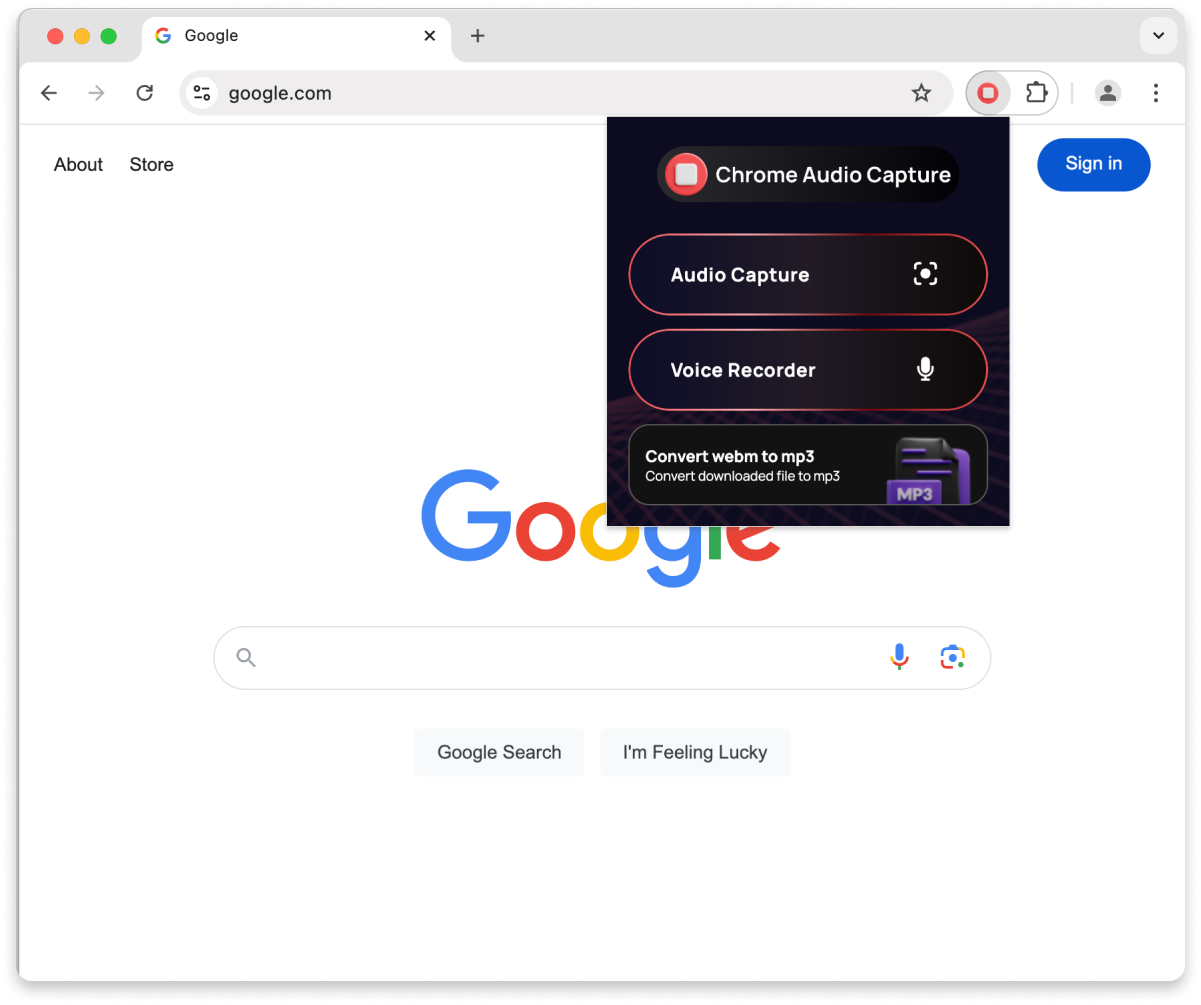1201x1005 pixels.
Task: Open the About link
Action: [78, 165]
